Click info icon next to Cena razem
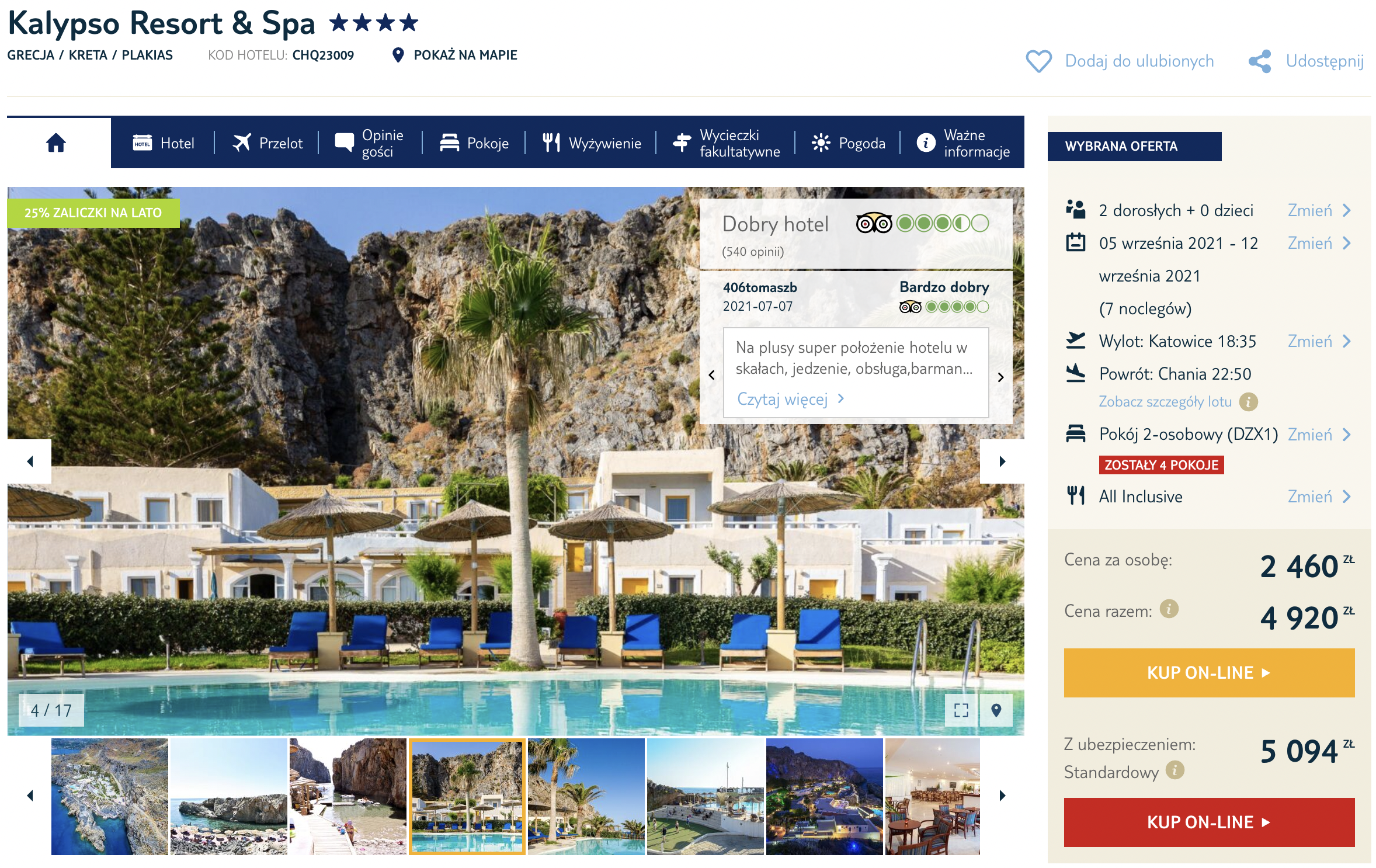1376x868 pixels. tap(1169, 609)
